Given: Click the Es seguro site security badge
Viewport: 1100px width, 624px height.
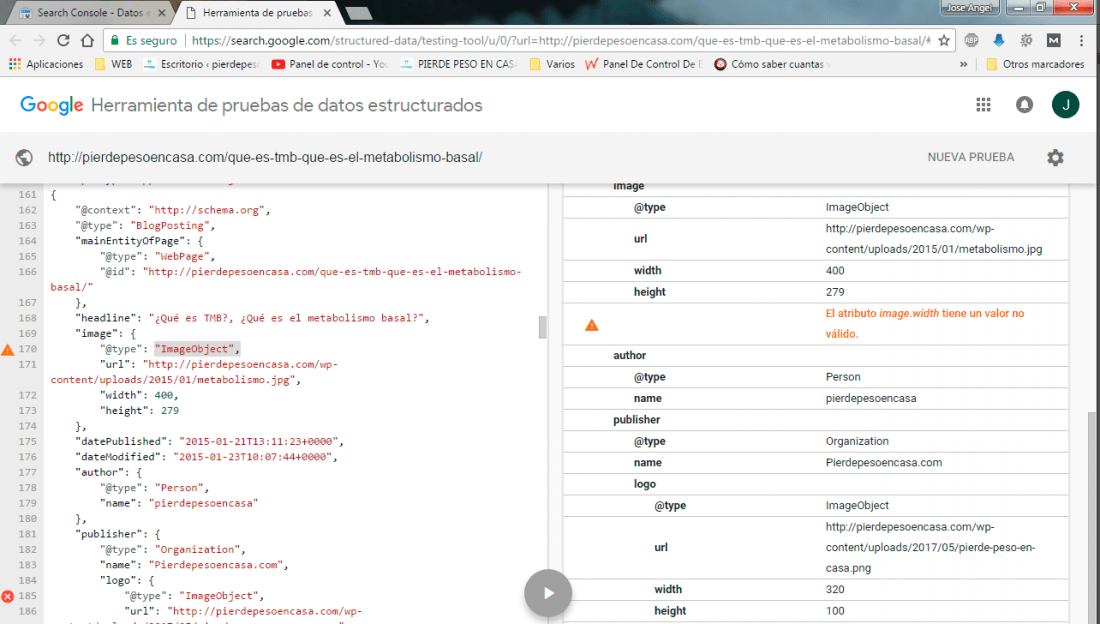Looking at the screenshot, I should click(x=143, y=41).
